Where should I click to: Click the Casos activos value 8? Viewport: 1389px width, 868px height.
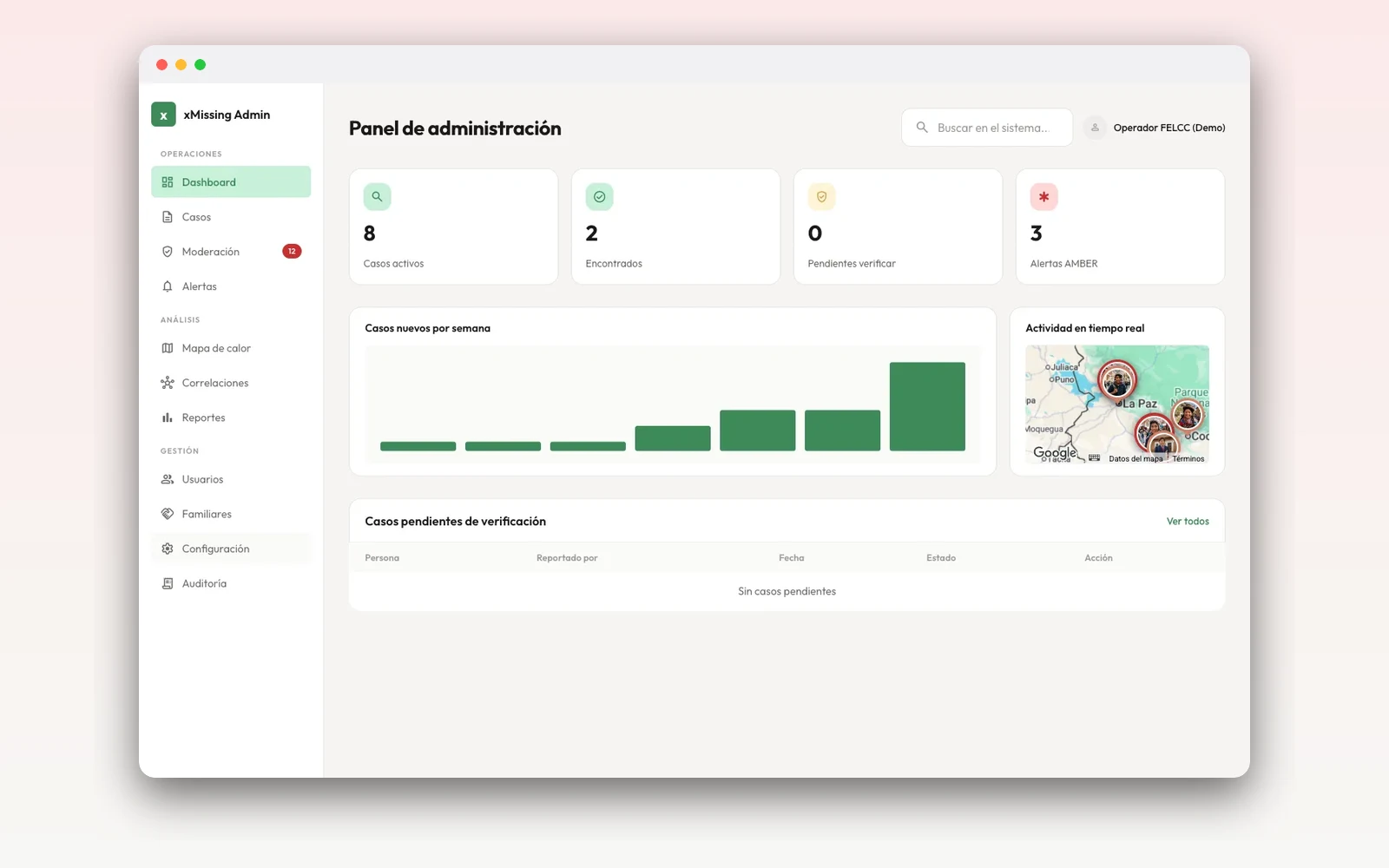370,233
